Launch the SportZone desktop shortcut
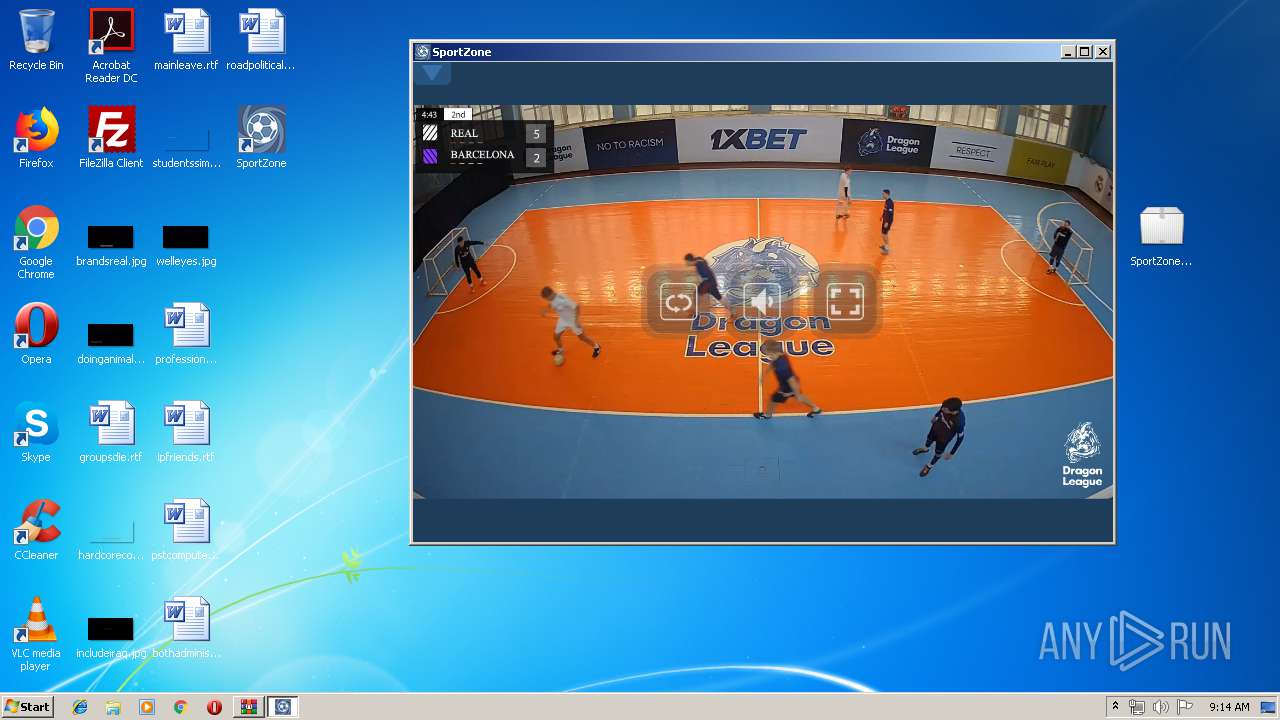The image size is (1280, 720). pos(261,138)
